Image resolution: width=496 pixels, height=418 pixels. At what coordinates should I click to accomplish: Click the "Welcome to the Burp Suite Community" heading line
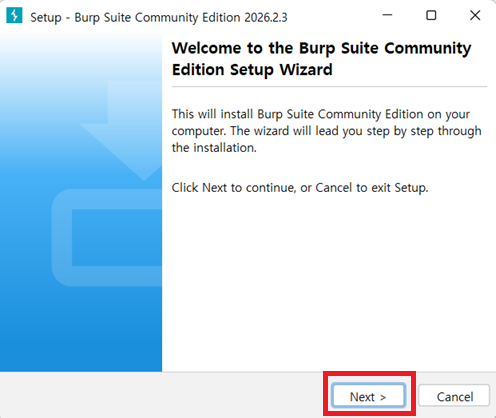(x=322, y=49)
